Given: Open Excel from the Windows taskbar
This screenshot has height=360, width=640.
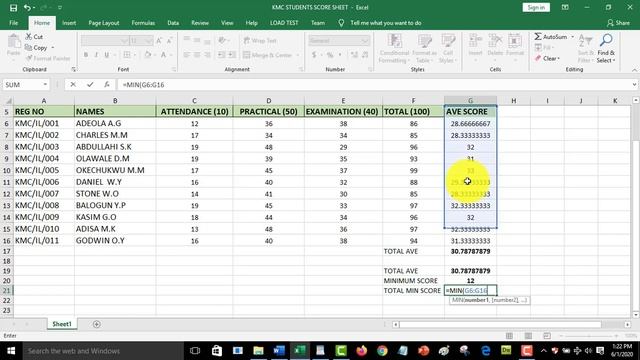Looking at the screenshot, I should 300,351.
